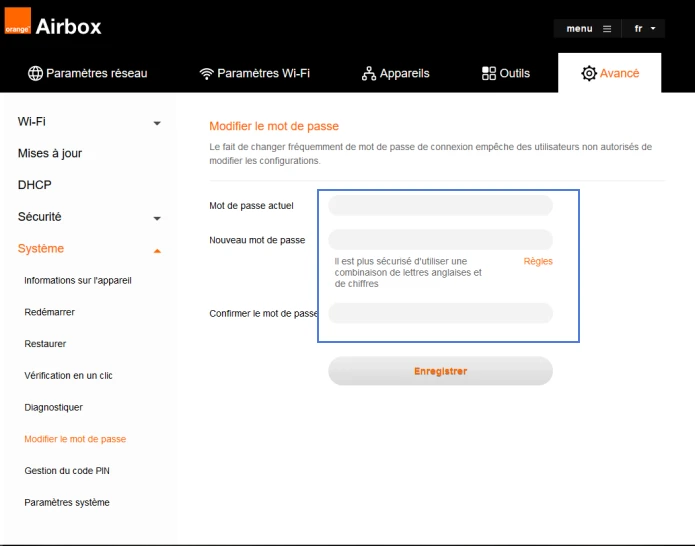
Task: Switch to Paramètres réseau tab
Action: point(88,73)
